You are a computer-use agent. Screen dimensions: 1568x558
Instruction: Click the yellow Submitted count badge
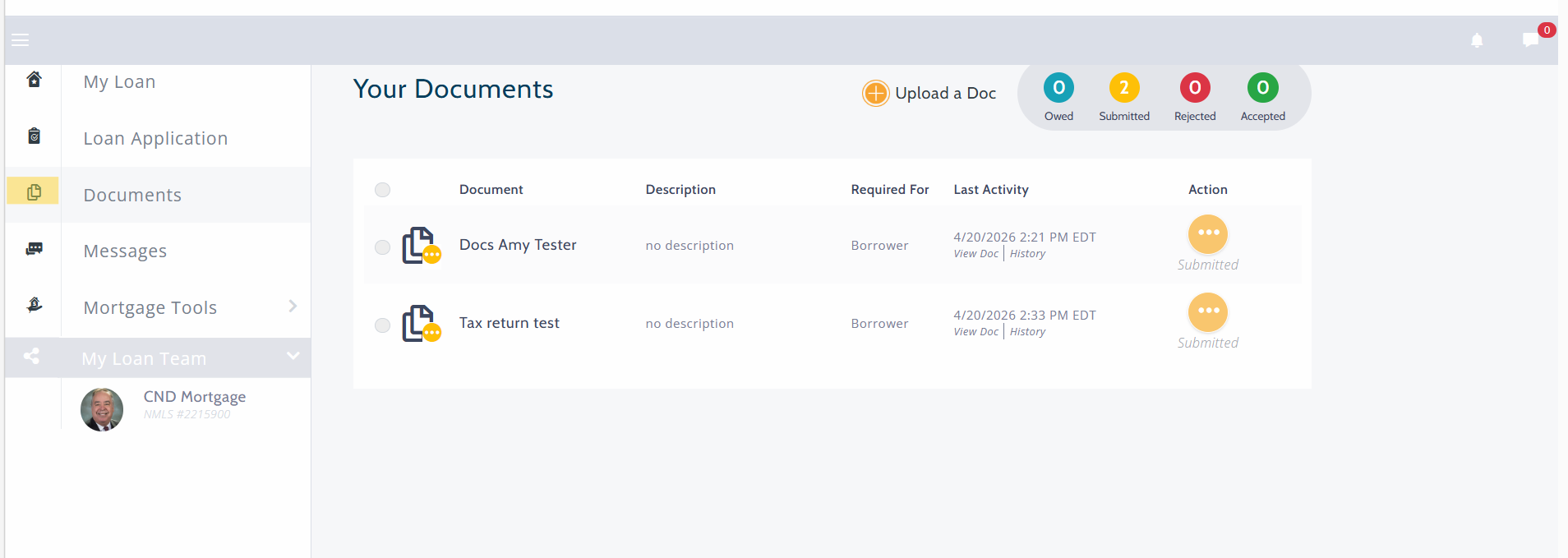[x=1123, y=88]
